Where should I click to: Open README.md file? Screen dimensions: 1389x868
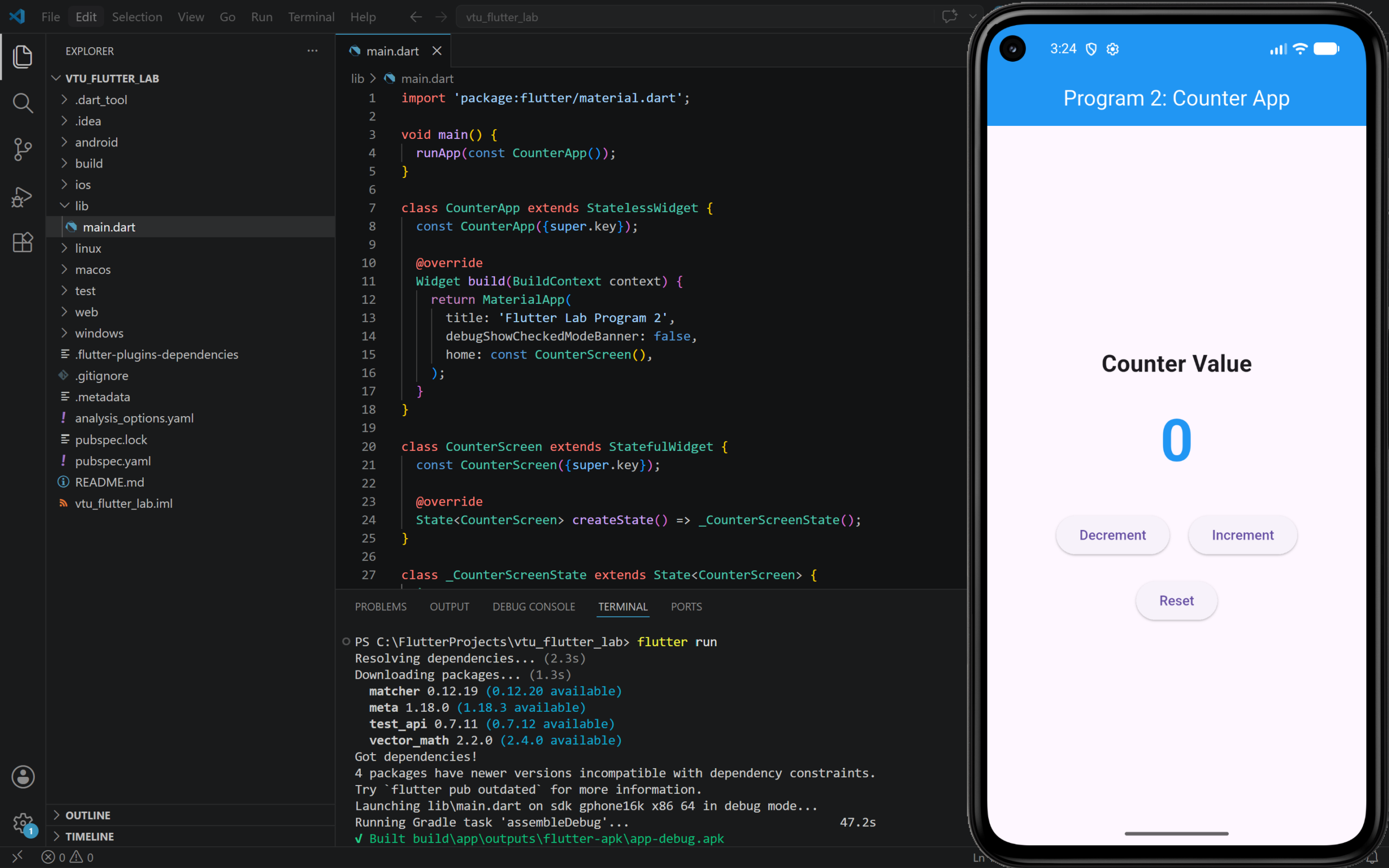coord(190,482)
